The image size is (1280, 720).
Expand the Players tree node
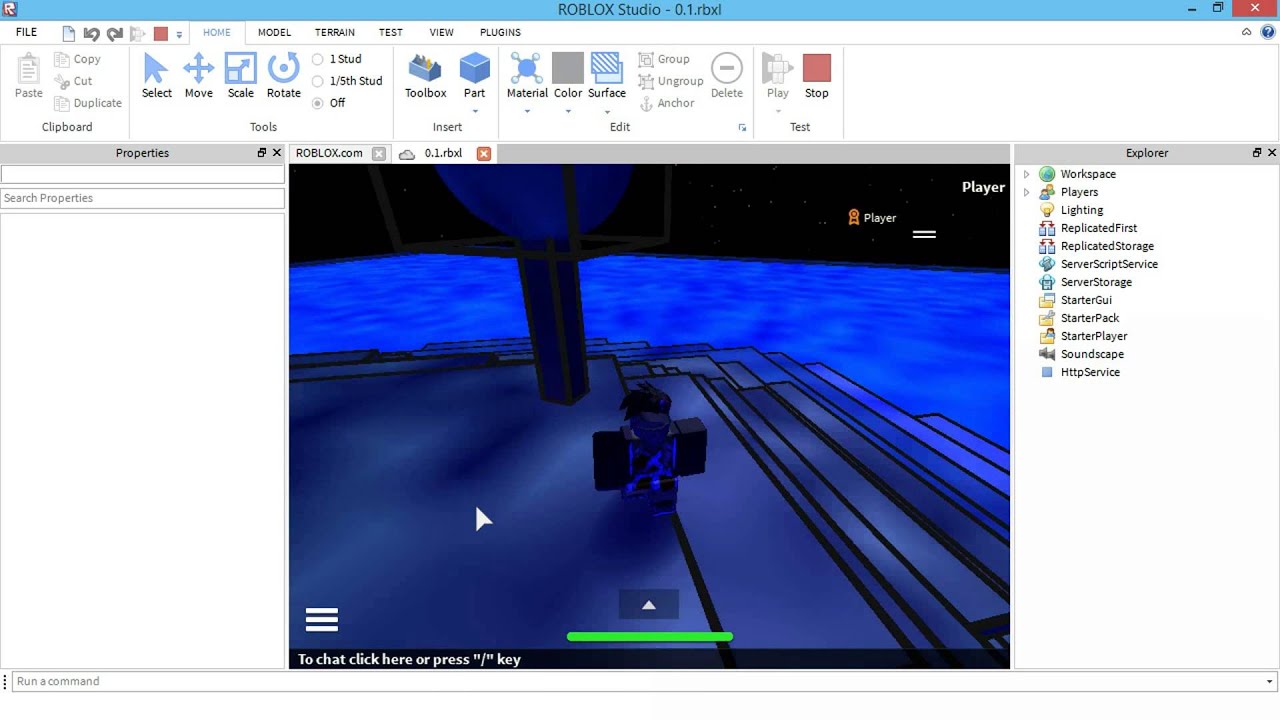[x=1026, y=192]
